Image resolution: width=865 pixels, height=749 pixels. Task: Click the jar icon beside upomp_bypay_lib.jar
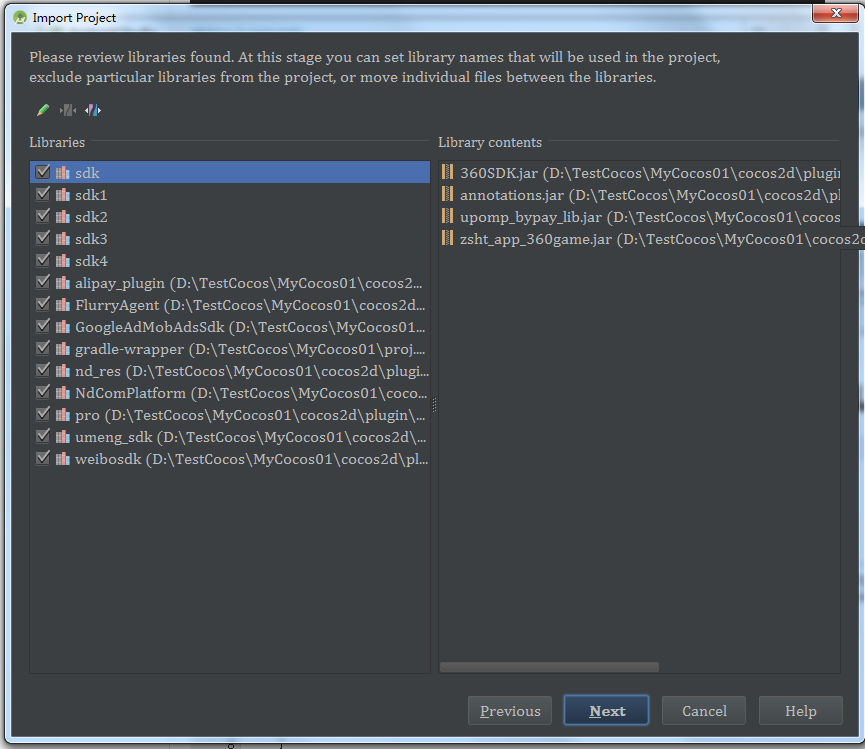(447, 216)
